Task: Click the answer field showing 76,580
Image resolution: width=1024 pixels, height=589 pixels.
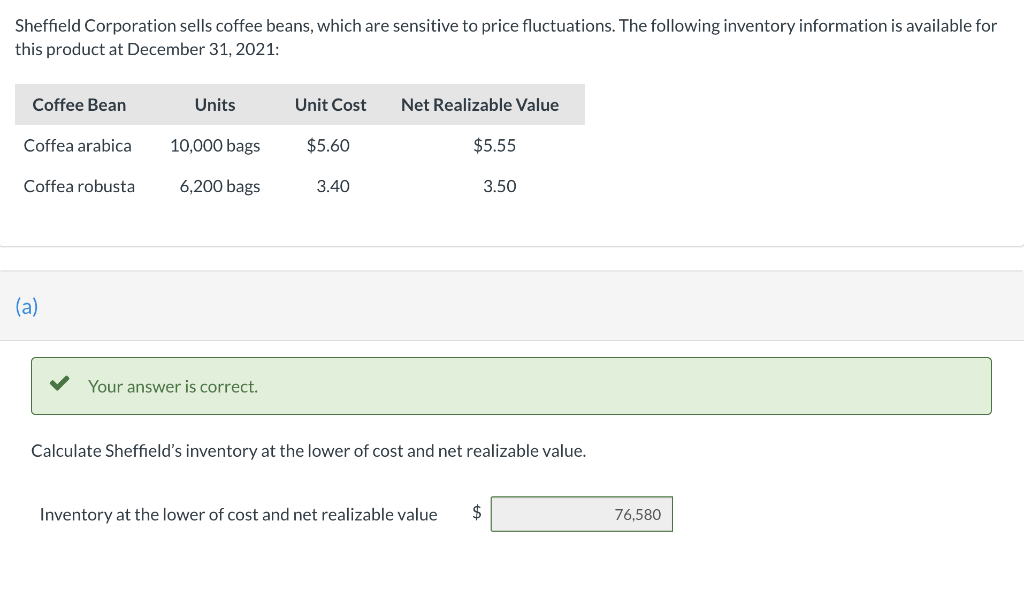Action: point(581,514)
